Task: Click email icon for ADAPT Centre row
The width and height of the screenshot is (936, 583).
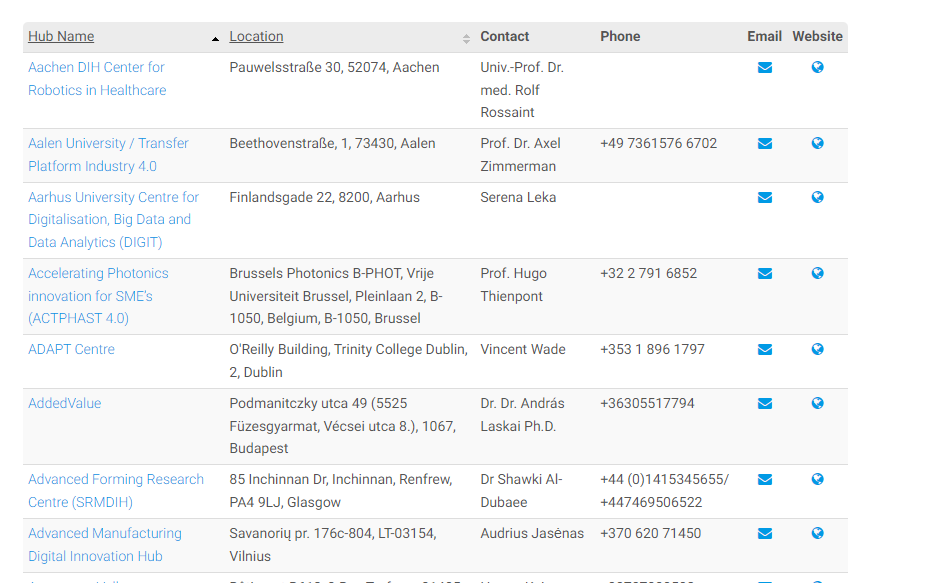Action: (765, 350)
